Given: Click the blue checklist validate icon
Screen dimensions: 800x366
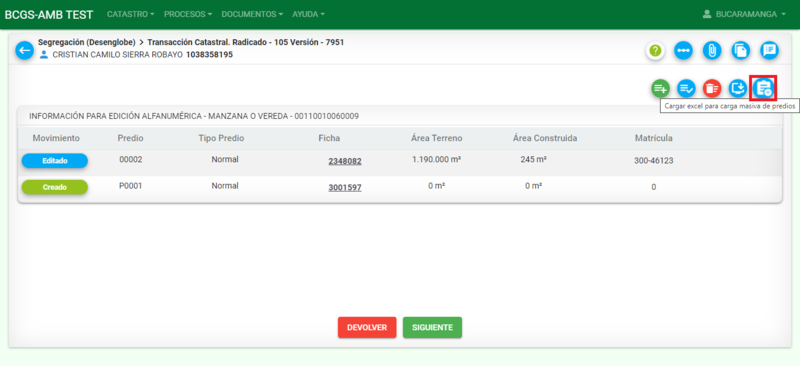Looking at the screenshot, I should [686, 88].
